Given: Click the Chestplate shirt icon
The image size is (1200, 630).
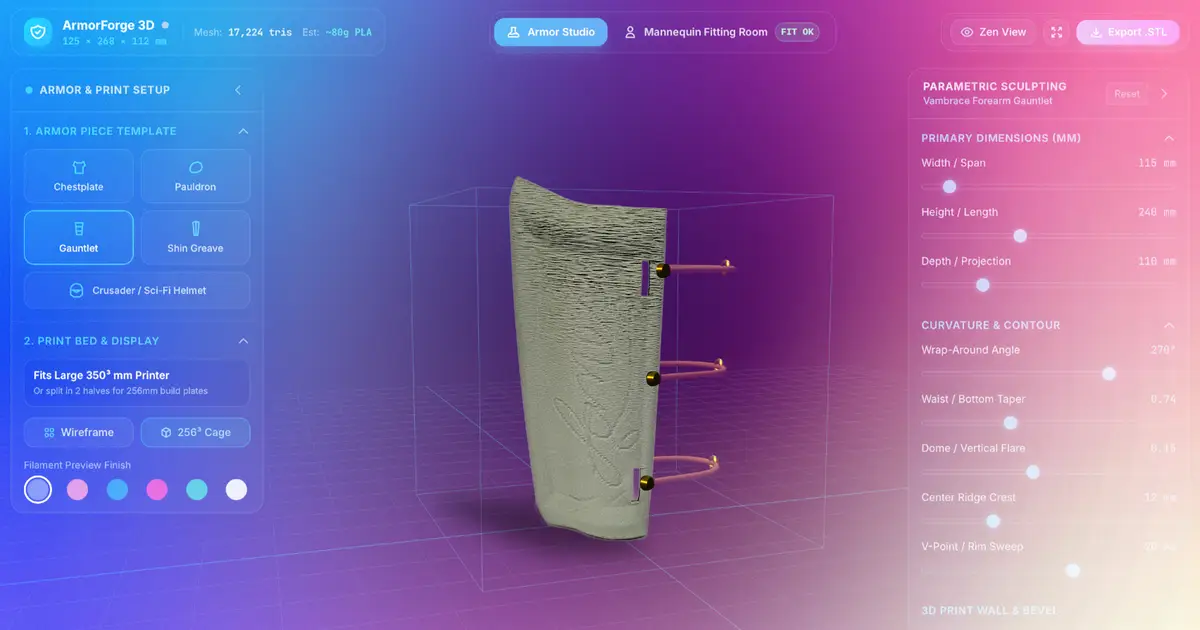Looking at the screenshot, I should click(79, 168).
